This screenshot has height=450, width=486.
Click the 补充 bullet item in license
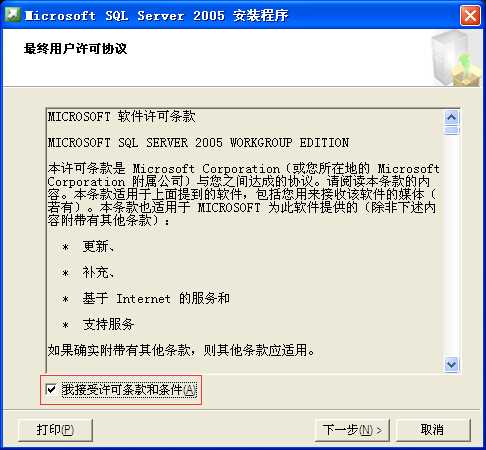pos(98,273)
